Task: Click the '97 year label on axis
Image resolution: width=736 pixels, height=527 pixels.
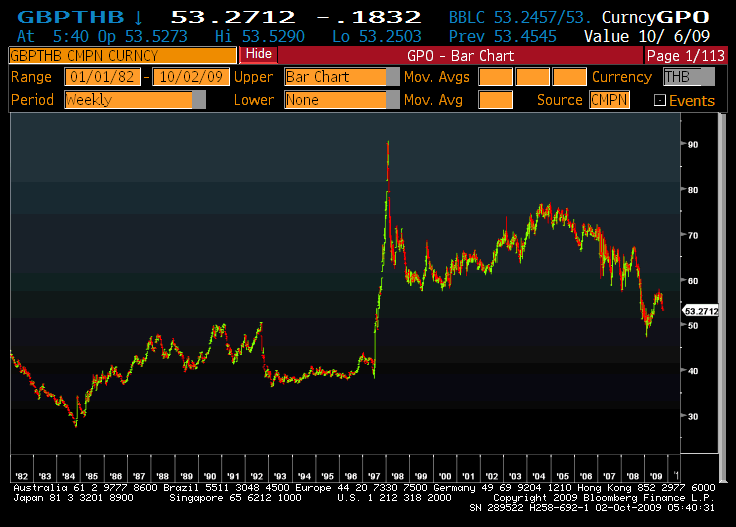Action: coord(374,476)
